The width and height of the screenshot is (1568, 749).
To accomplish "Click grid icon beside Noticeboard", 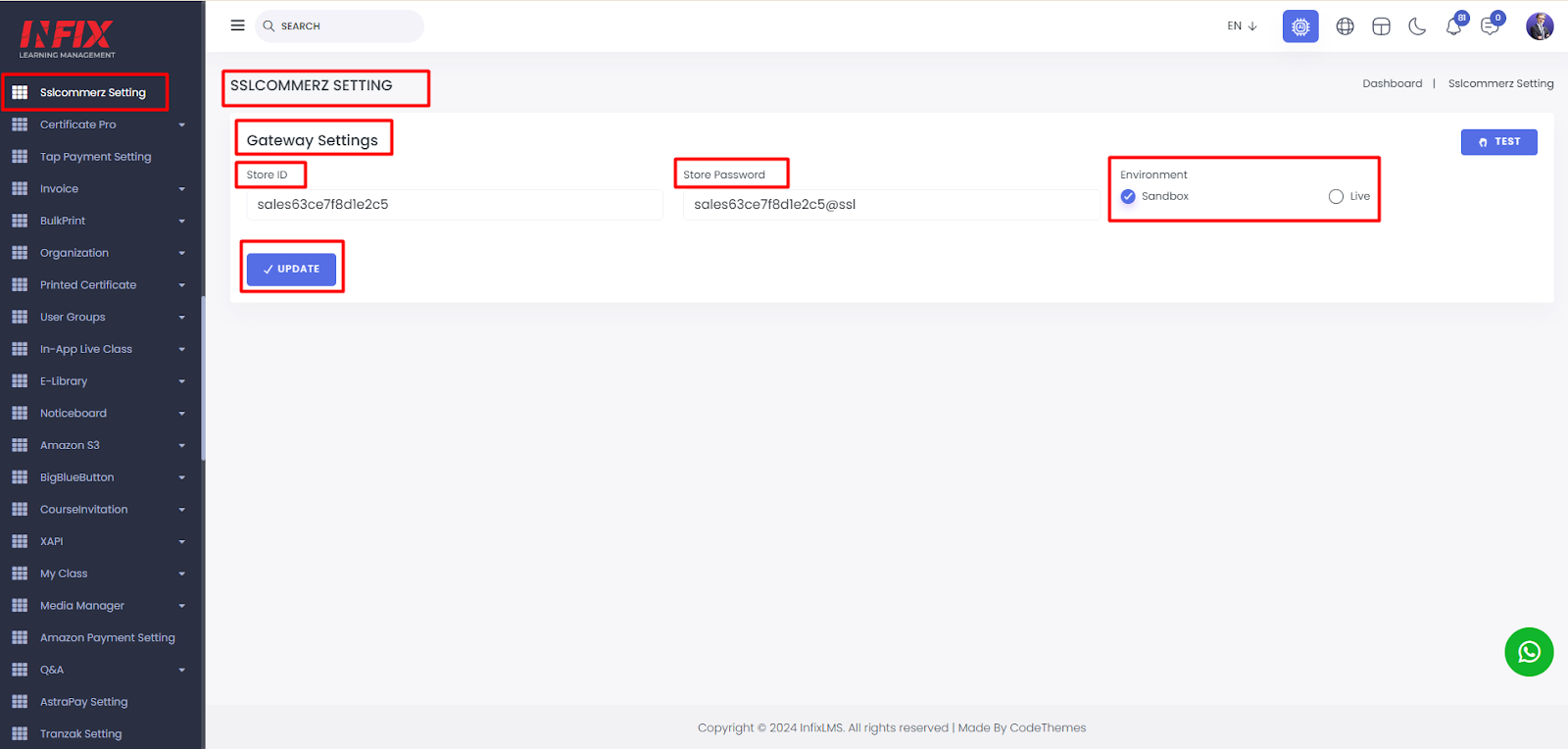I will 20,413.
